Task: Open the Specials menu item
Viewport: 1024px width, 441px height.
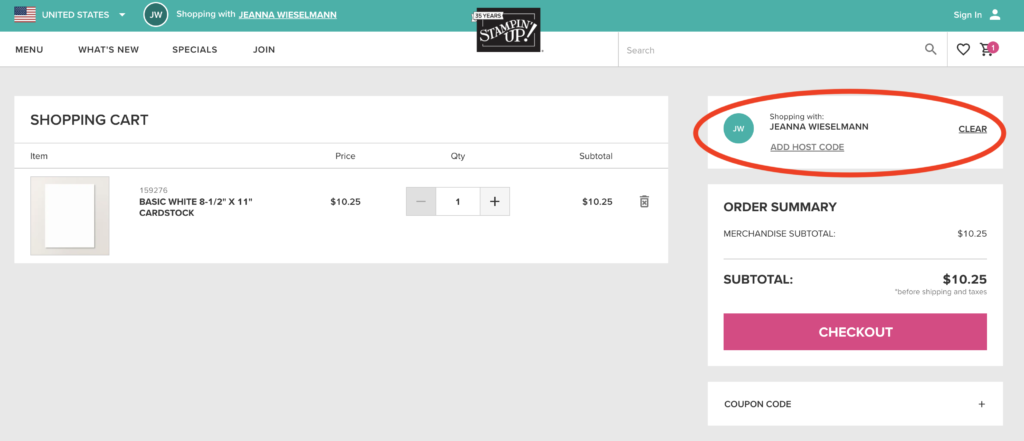Action: point(195,50)
